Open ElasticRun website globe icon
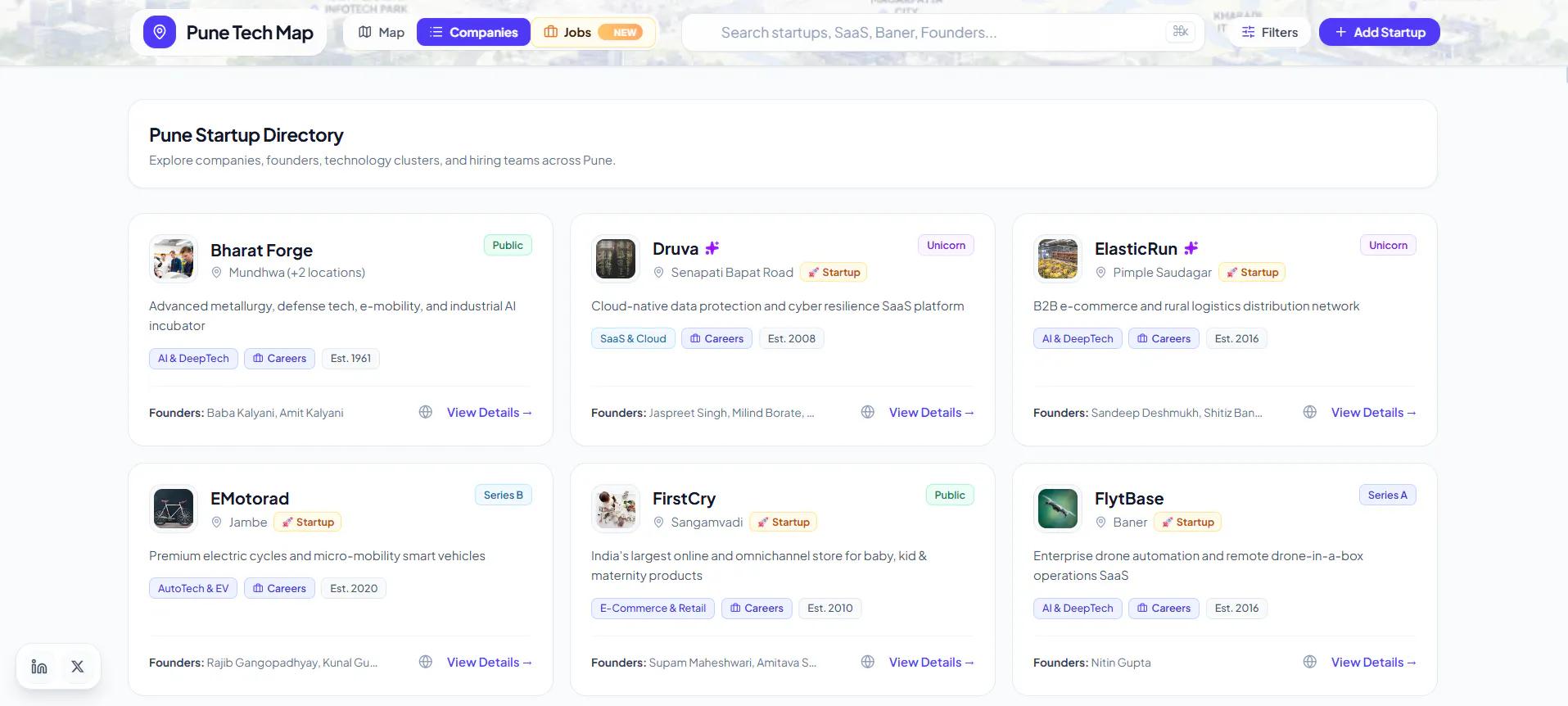Screen dimensions: 1568x706 [1310, 412]
